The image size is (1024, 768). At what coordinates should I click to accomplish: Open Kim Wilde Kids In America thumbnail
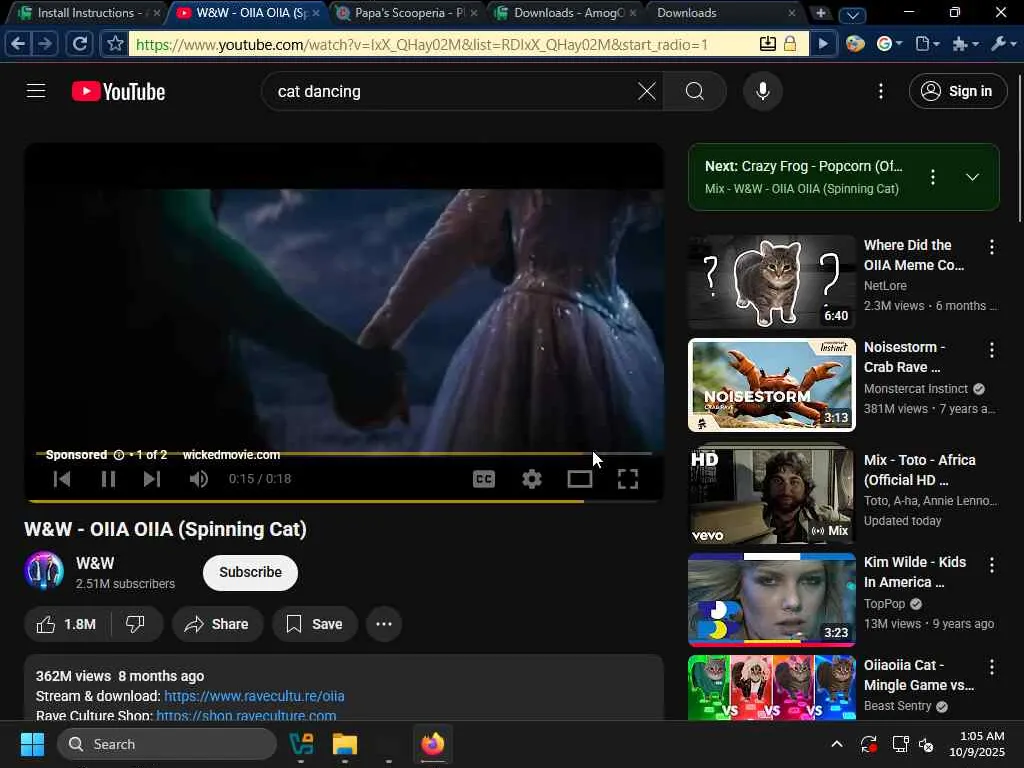click(772, 600)
